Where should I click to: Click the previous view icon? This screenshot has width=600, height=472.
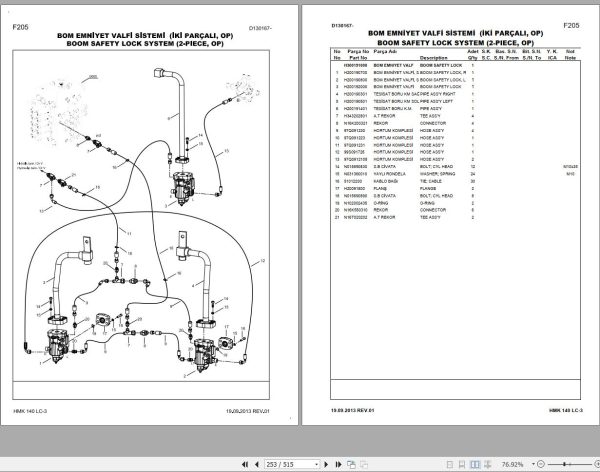pyautogui.click(x=351, y=464)
